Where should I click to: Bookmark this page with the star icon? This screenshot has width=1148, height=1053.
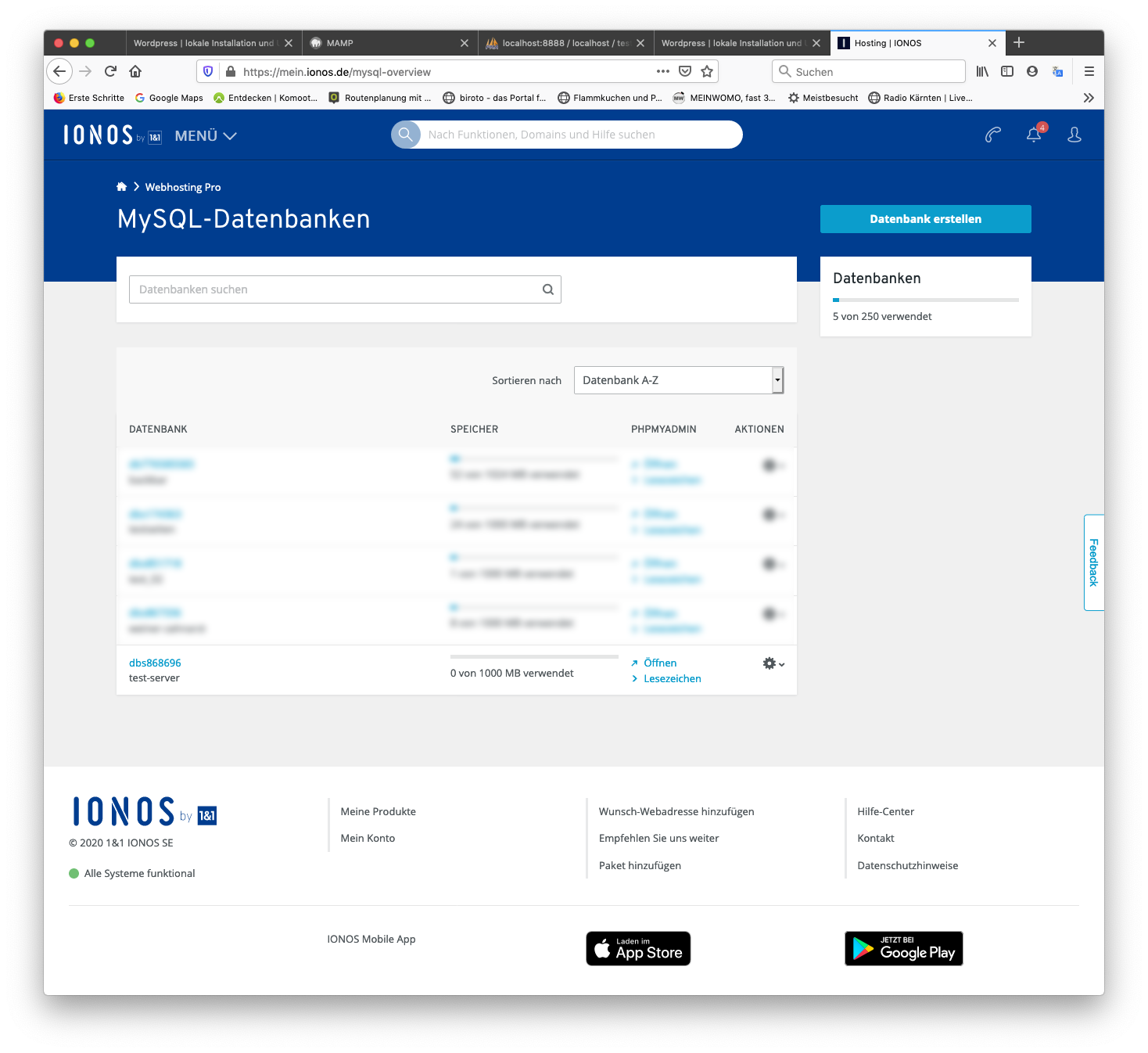(x=707, y=71)
